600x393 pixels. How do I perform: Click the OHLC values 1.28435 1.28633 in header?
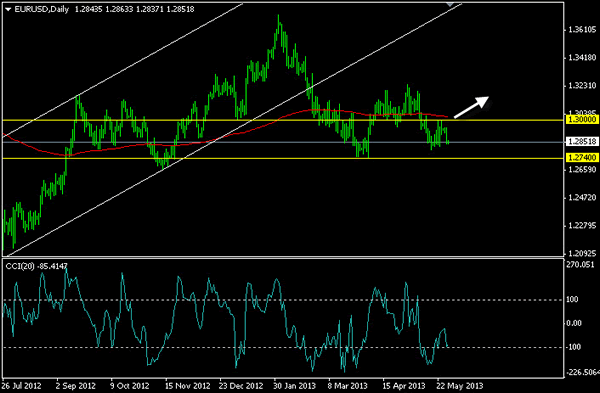coord(104,9)
